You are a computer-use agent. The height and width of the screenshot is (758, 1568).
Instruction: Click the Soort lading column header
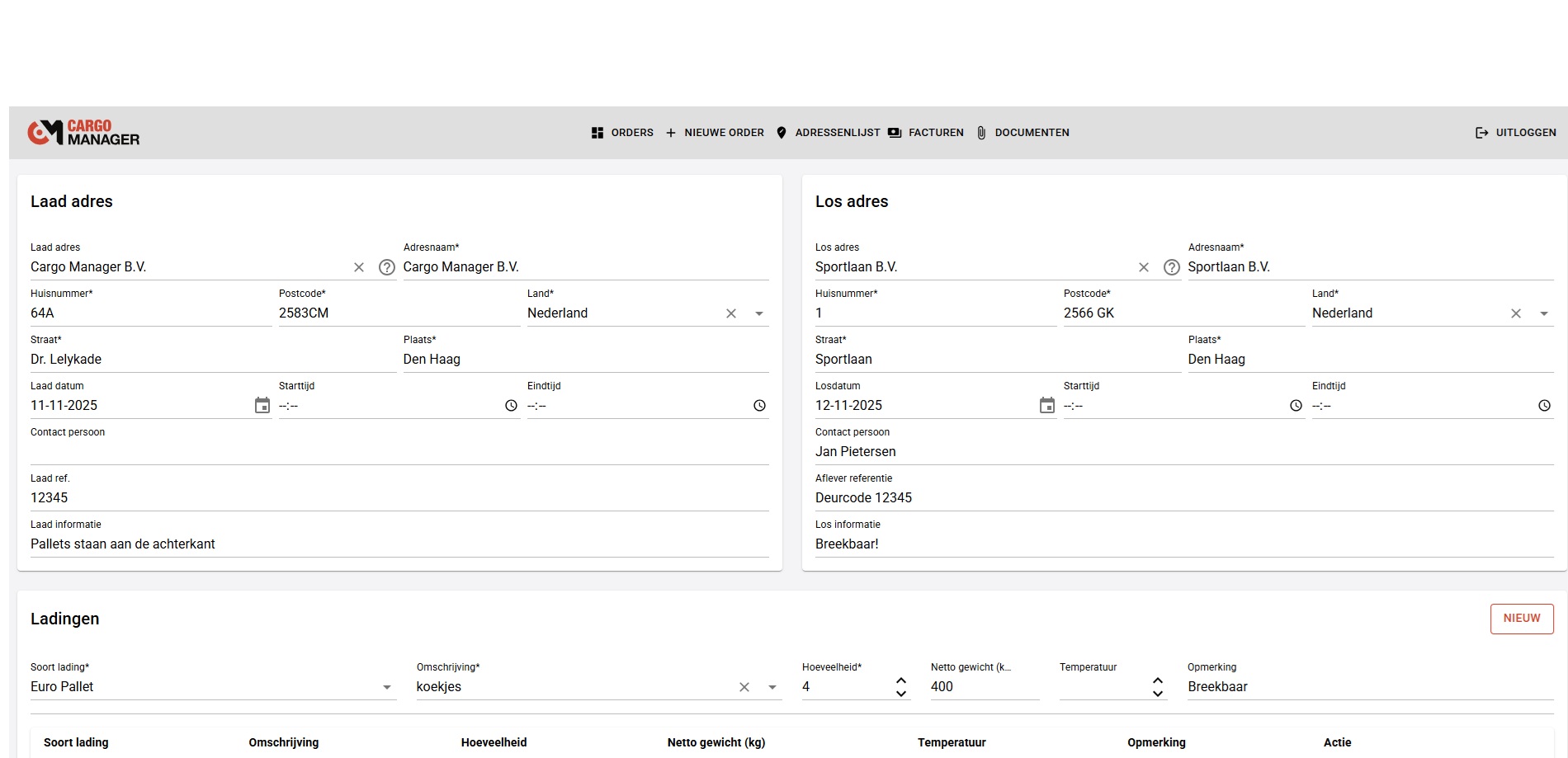pos(76,742)
